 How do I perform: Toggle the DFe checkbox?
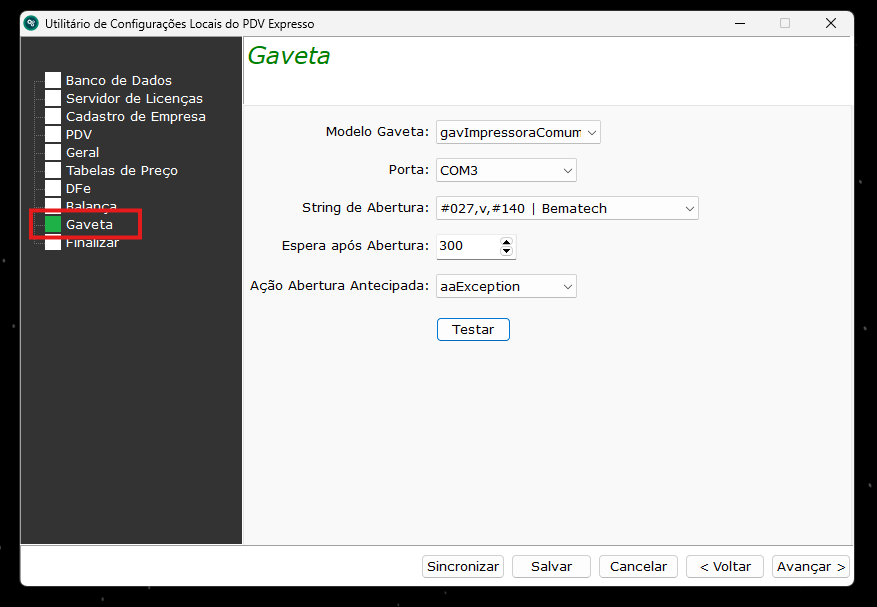(x=51, y=188)
